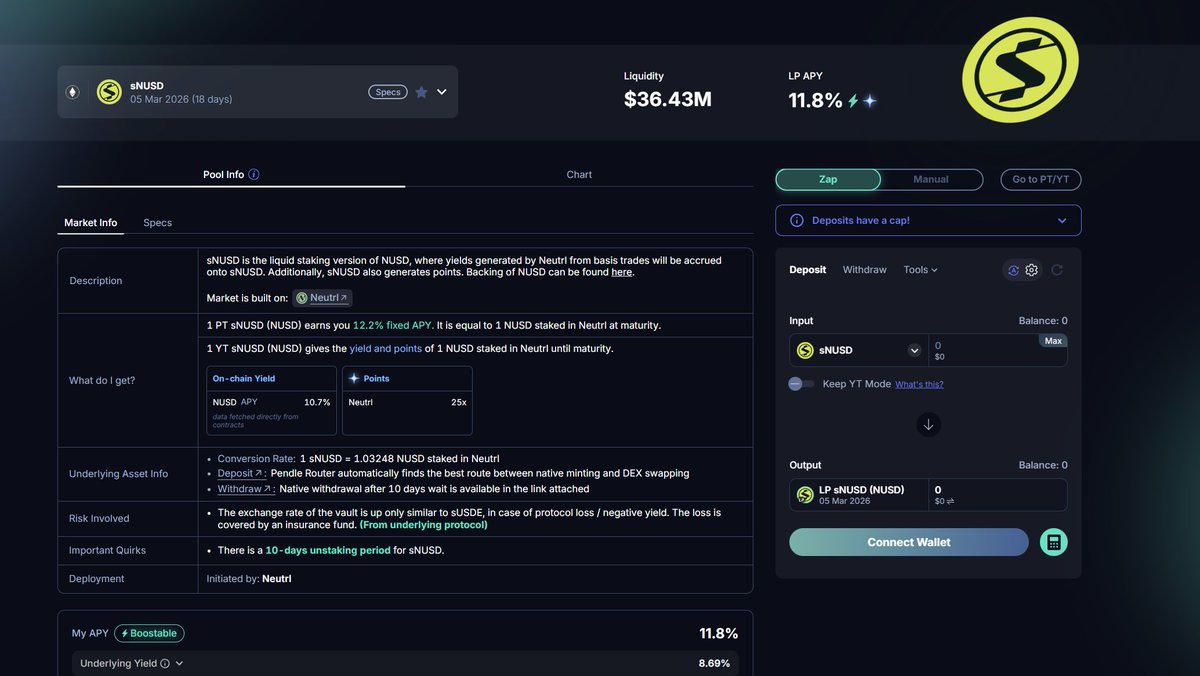The width and height of the screenshot is (1200, 676).
Task: Click the '12.2% fixed APY' text
Action: 392,325
